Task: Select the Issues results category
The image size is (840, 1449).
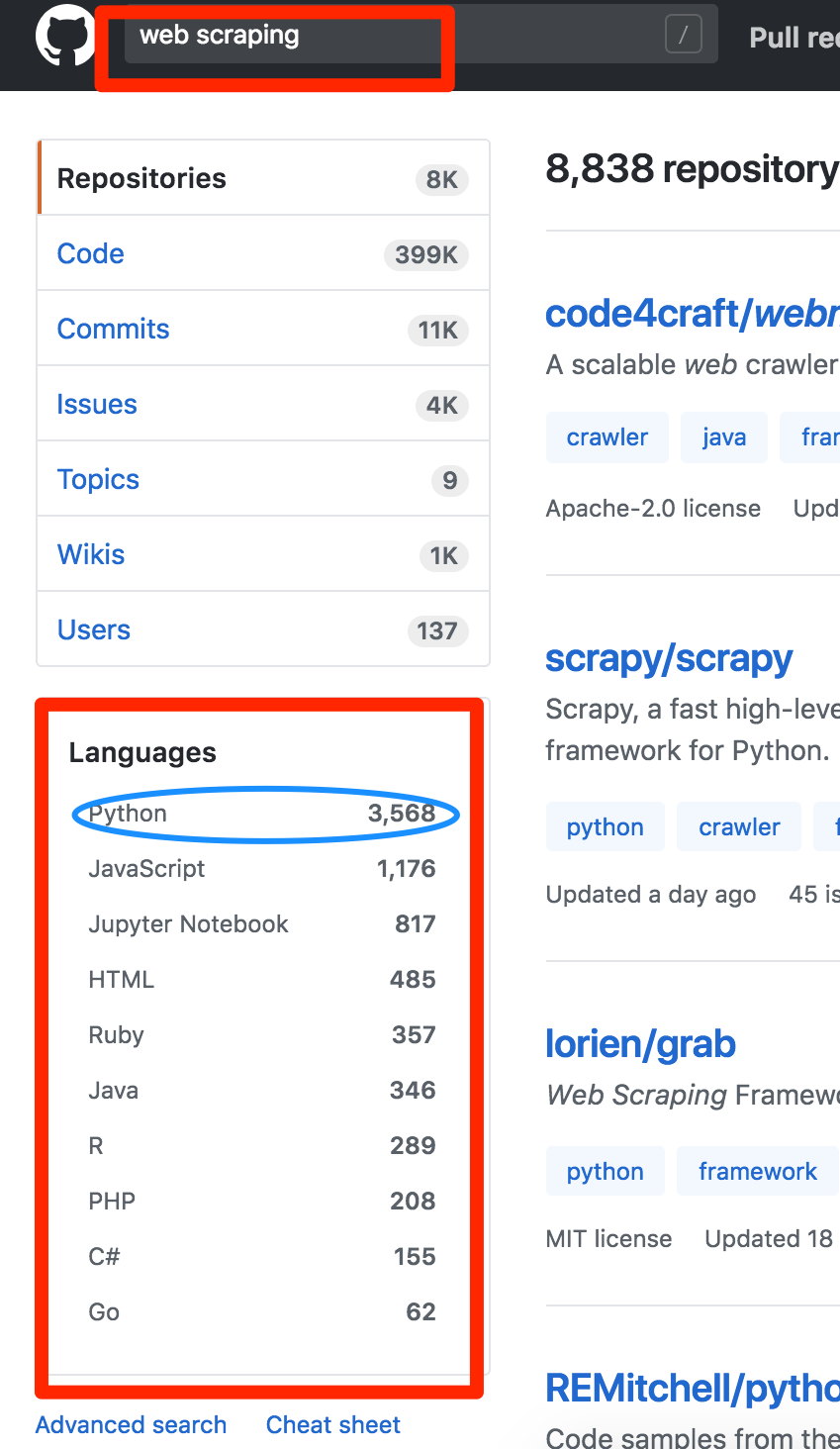Action: tap(97, 404)
